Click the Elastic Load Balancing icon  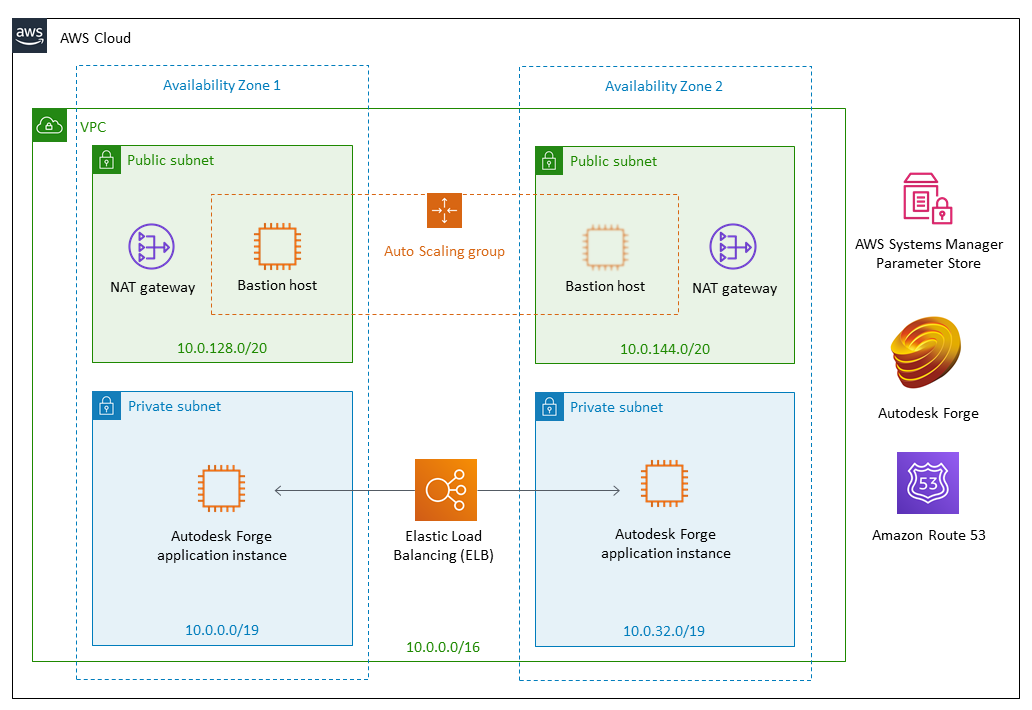(x=446, y=490)
